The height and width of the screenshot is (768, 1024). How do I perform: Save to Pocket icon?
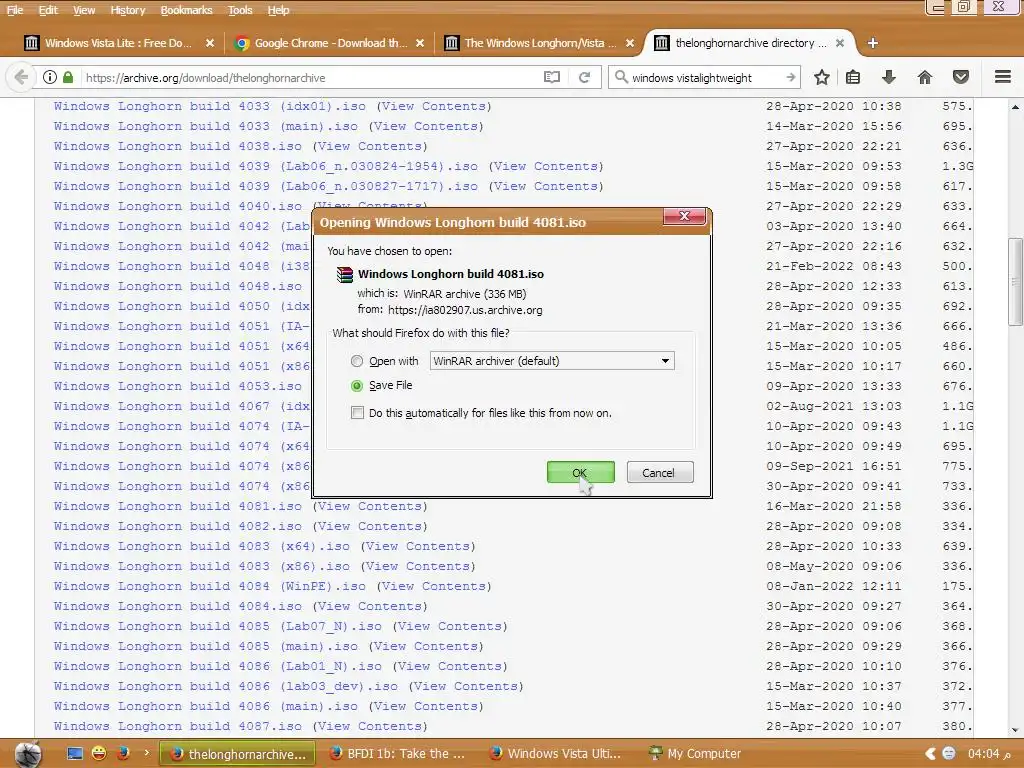pos(961,77)
